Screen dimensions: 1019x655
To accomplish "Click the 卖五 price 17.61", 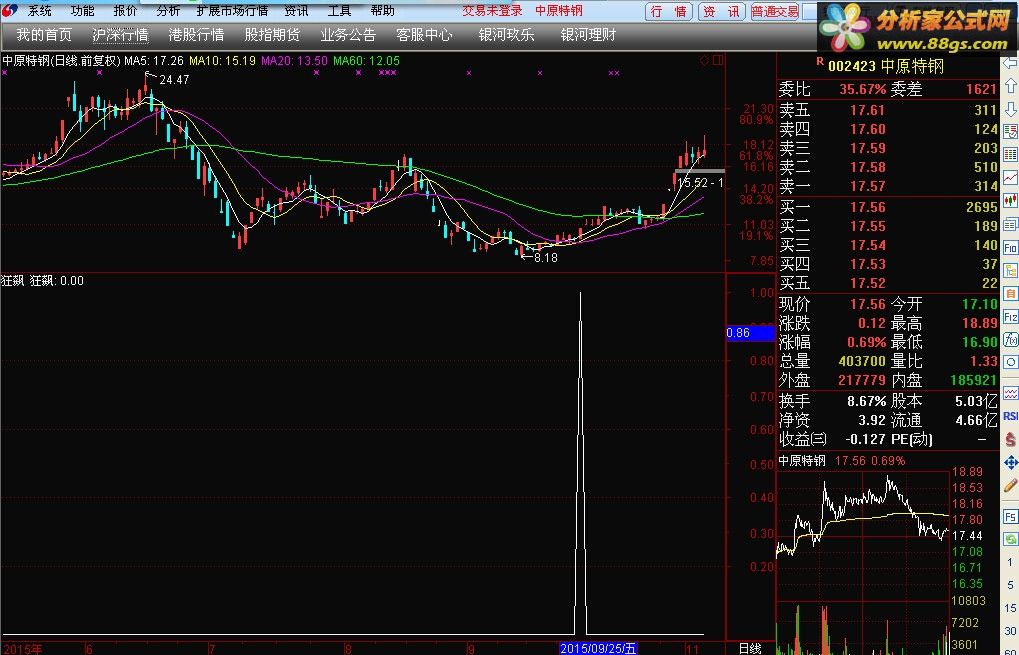I will click(868, 110).
